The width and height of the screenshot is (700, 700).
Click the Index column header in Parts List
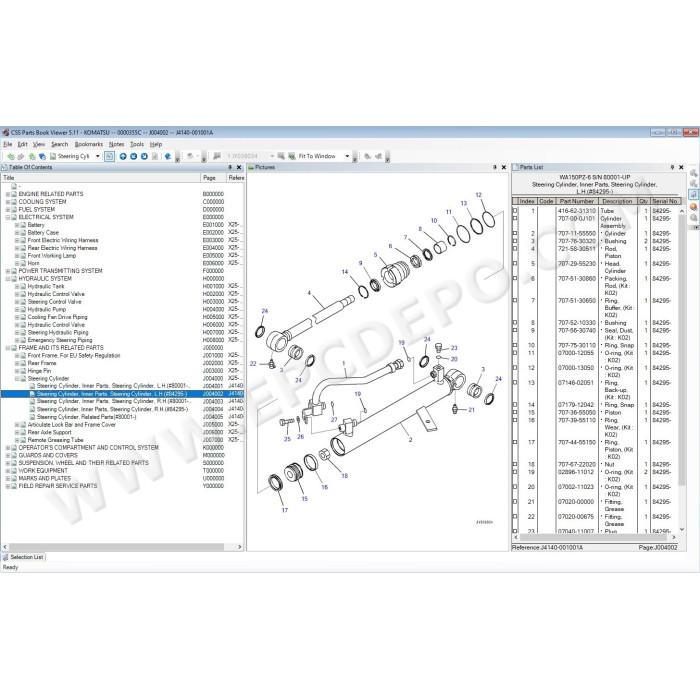[x=527, y=201]
